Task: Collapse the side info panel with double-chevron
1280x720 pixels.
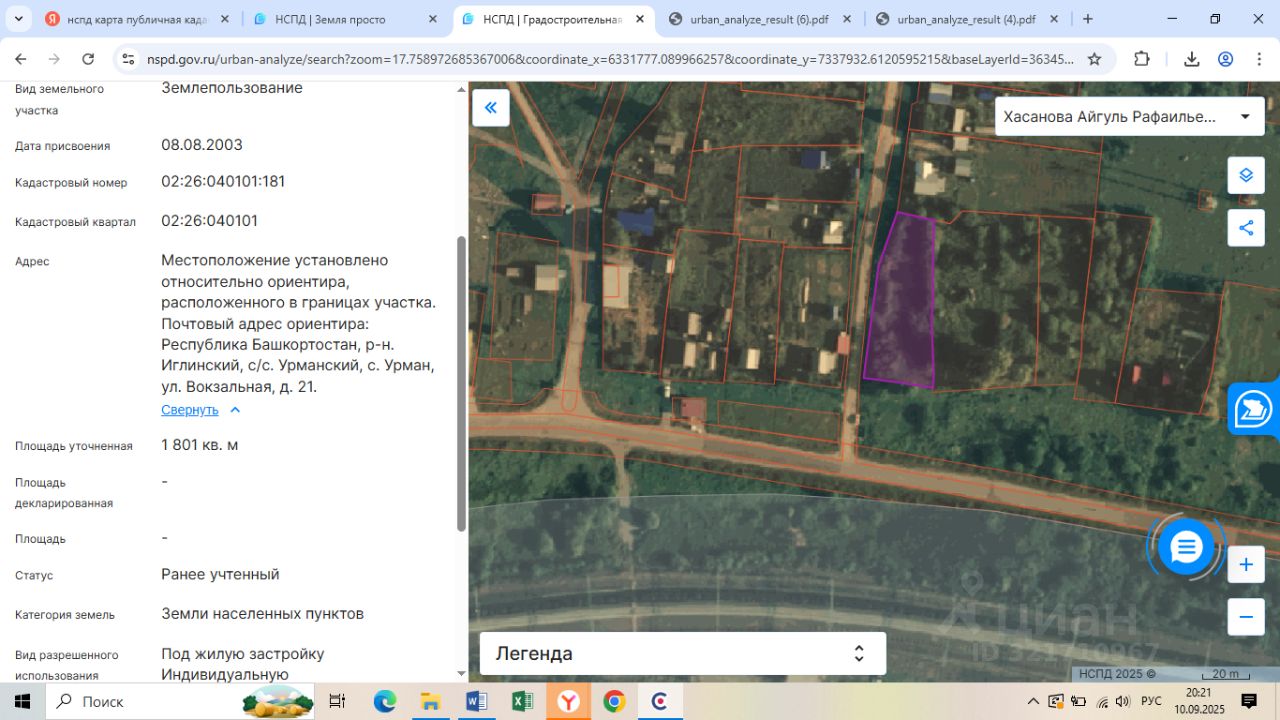Action: [x=491, y=108]
